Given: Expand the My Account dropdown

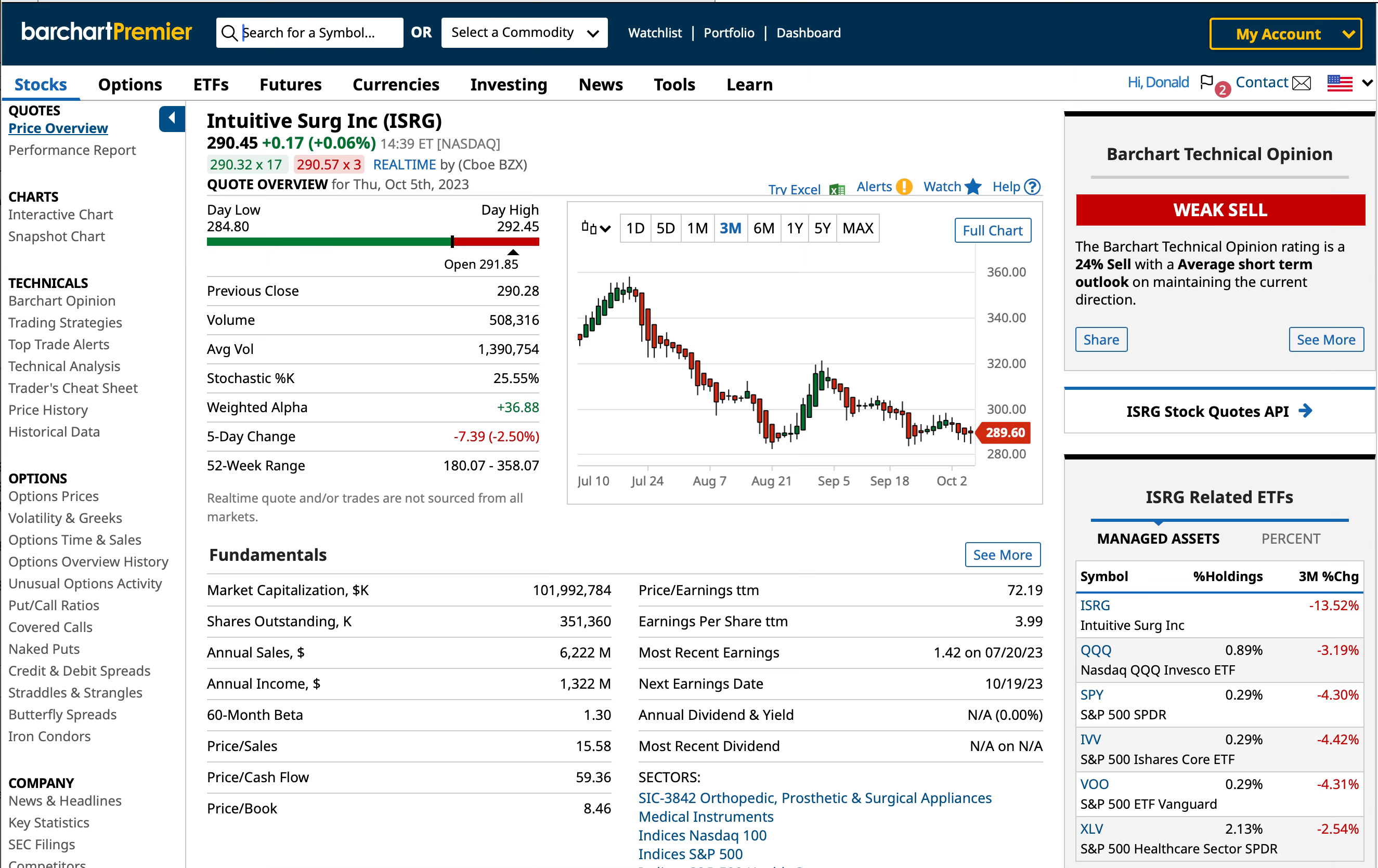Looking at the screenshot, I should click(1285, 34).
